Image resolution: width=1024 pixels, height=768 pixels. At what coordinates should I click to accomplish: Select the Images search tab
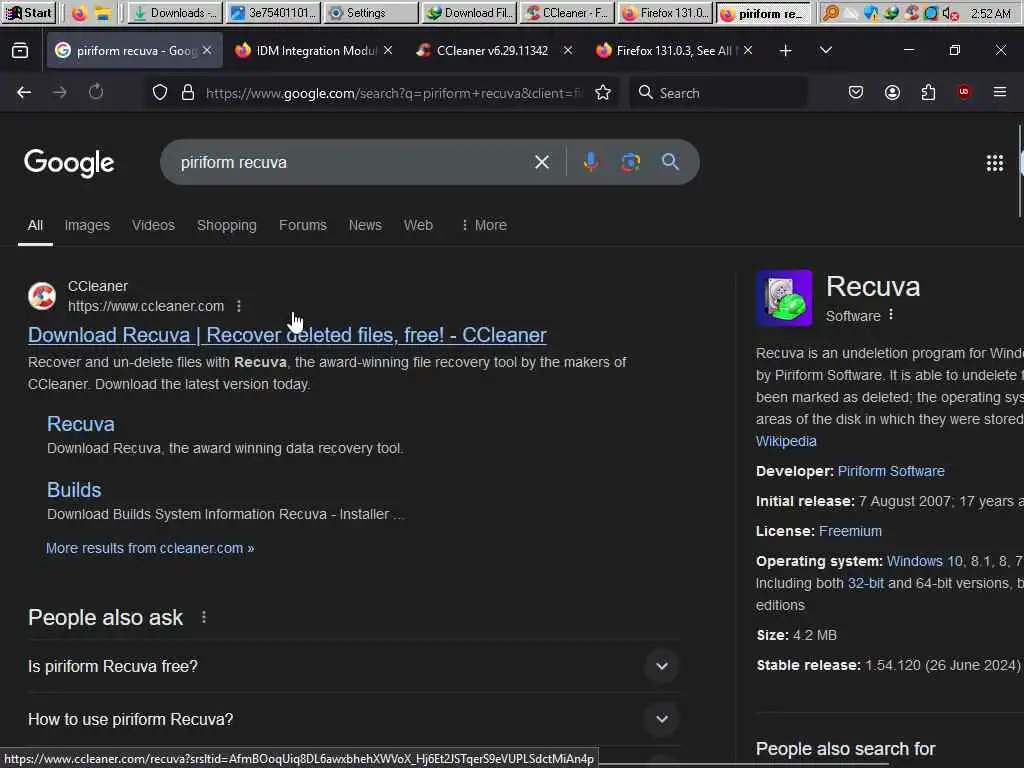pyautogui.click(x=87, y=225)
